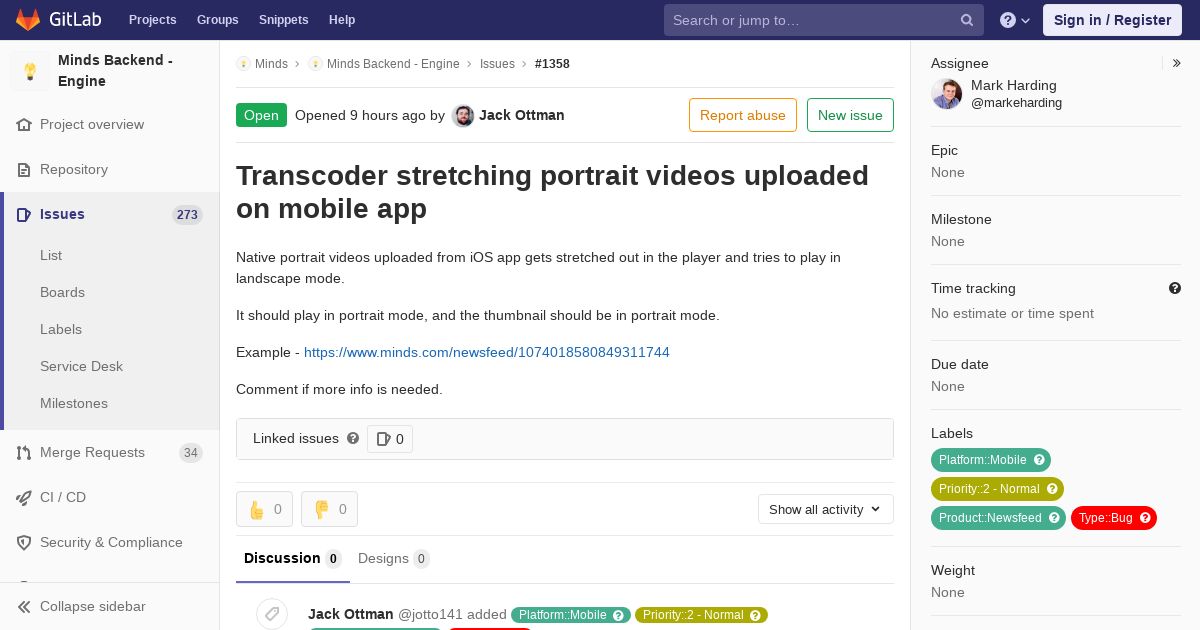Click help icon on sidebar Priority label
This screenshot has height=630, width=1200.
1053,489
